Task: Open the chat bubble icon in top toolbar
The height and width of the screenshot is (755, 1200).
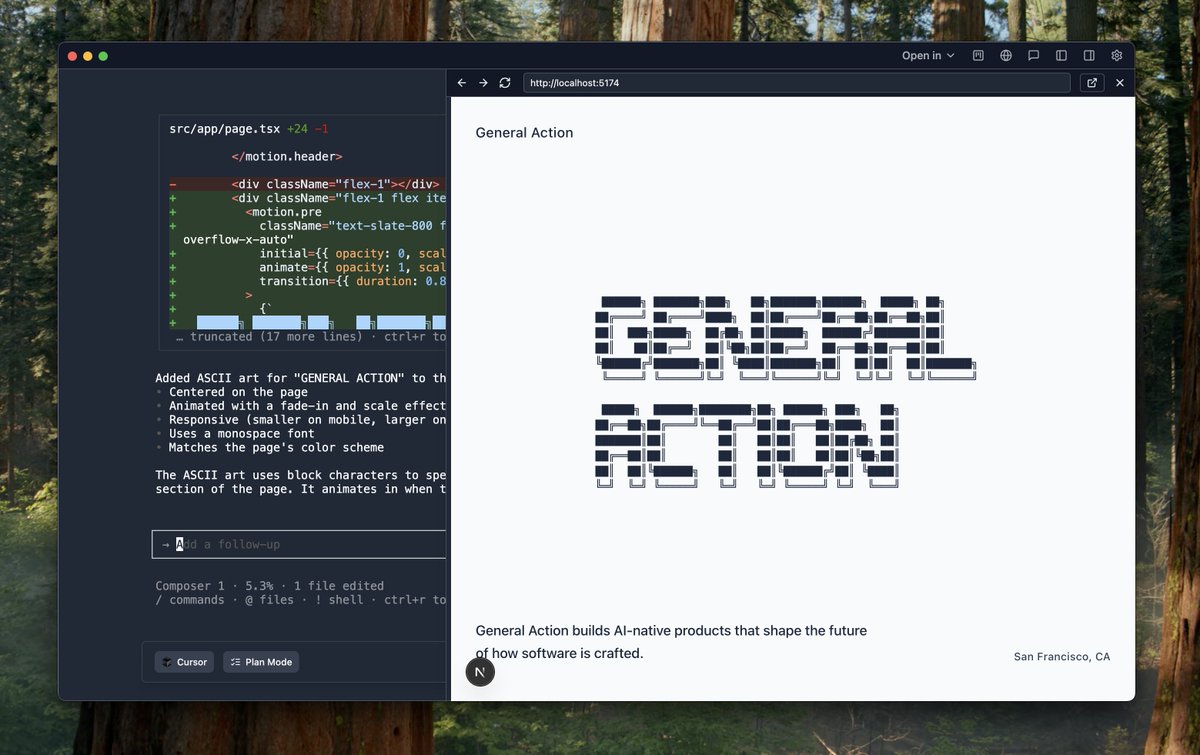Action: coord(1034,56)
